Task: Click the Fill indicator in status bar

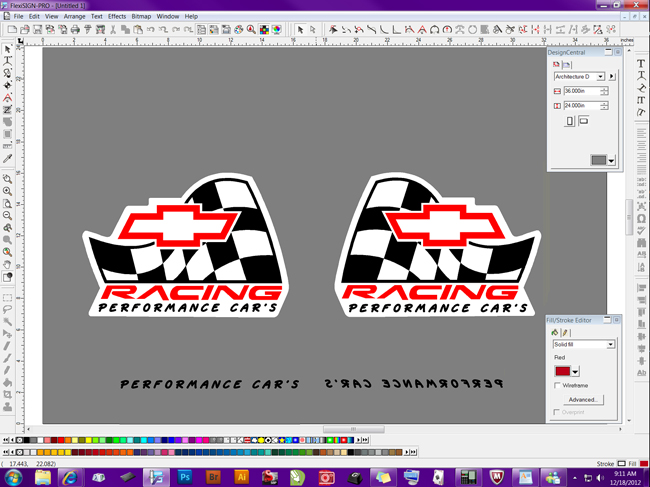Action: 644,464
